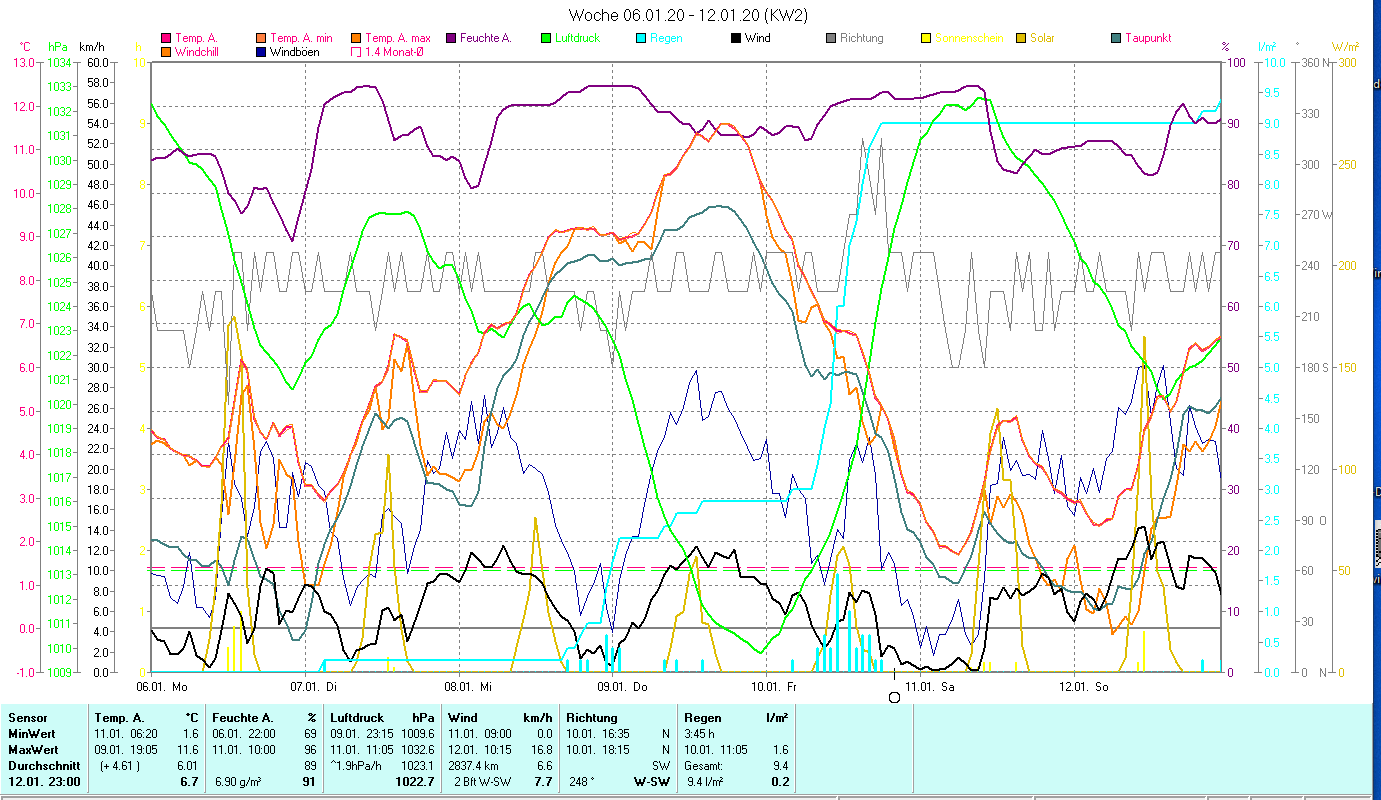1381x800 pixels.
Task: Select the Richtung legend label
Action: (x=862, y=38)
